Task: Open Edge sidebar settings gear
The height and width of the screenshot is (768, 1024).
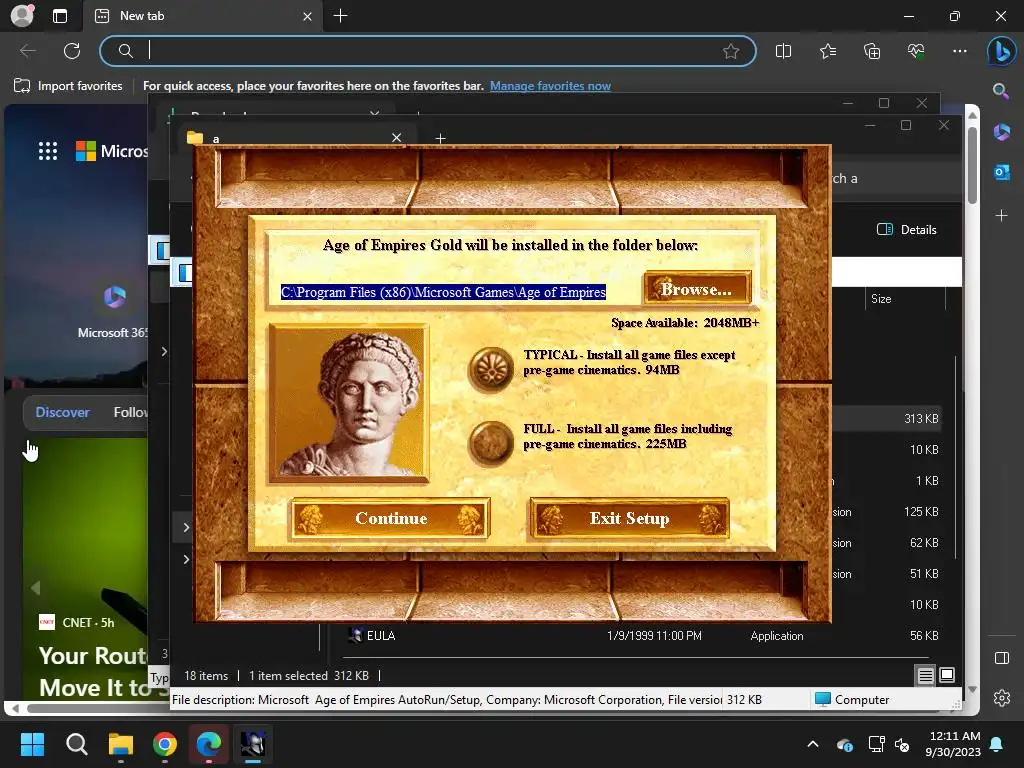Action: [x=1002, y=698]
